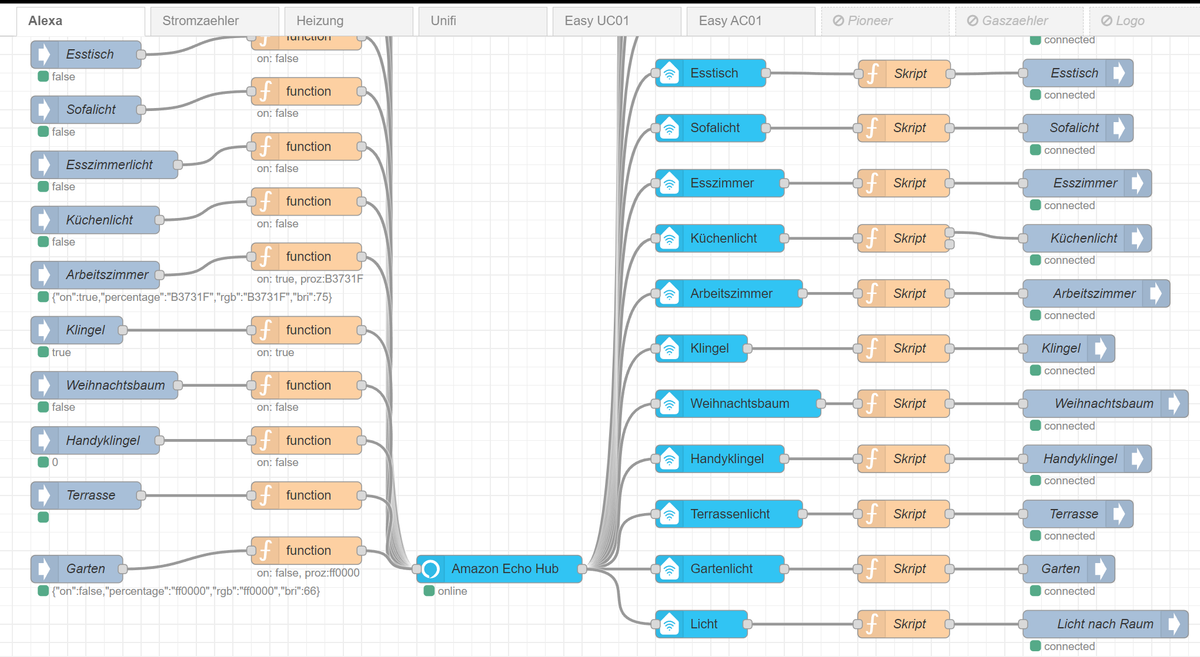Click input arrow icon of left Terrasse node
The width and height of the screenshot is (1200, 657).
point(44,495)
